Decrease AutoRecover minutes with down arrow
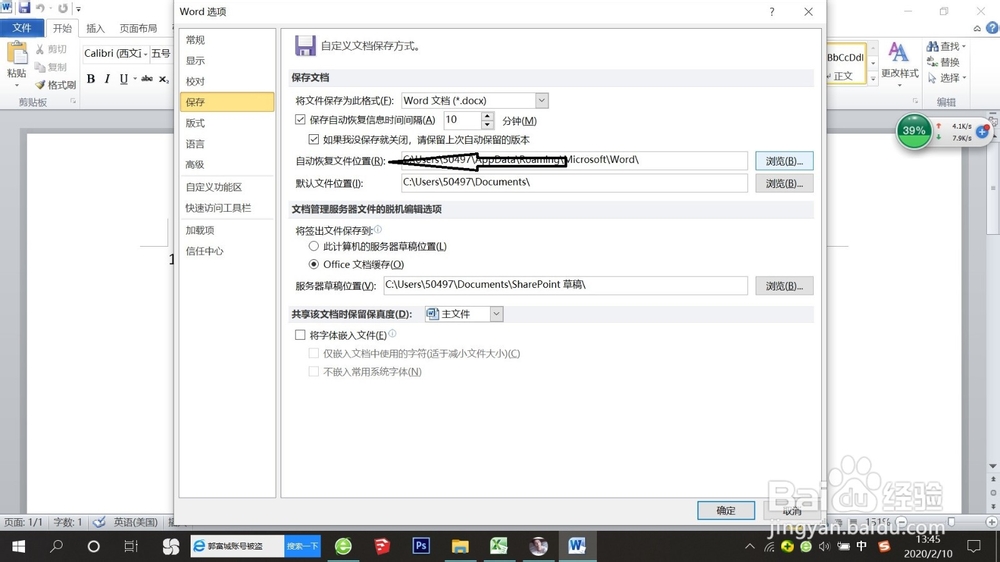1000x562 pixels. (x=487, y=124)
